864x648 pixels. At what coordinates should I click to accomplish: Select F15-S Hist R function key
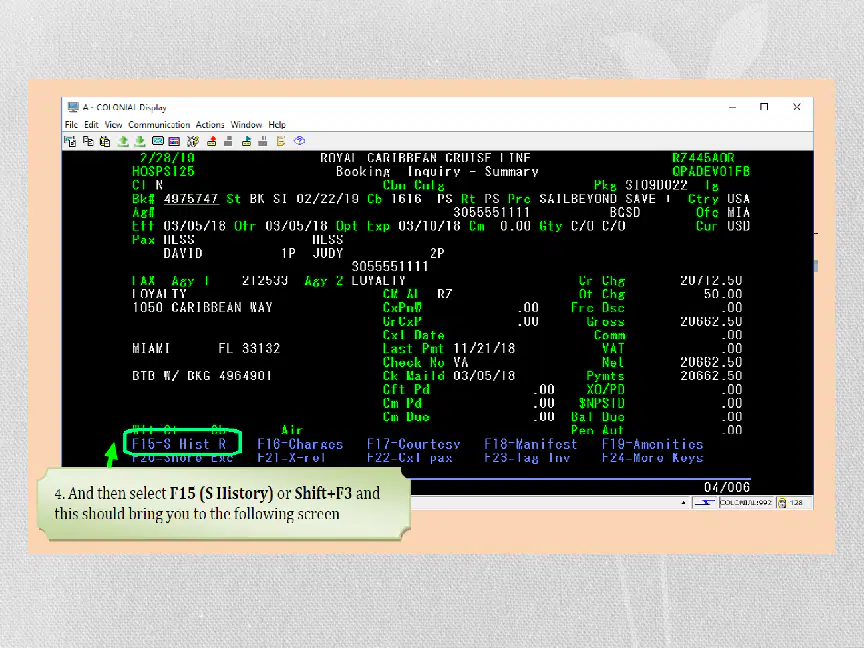point(179,444)
